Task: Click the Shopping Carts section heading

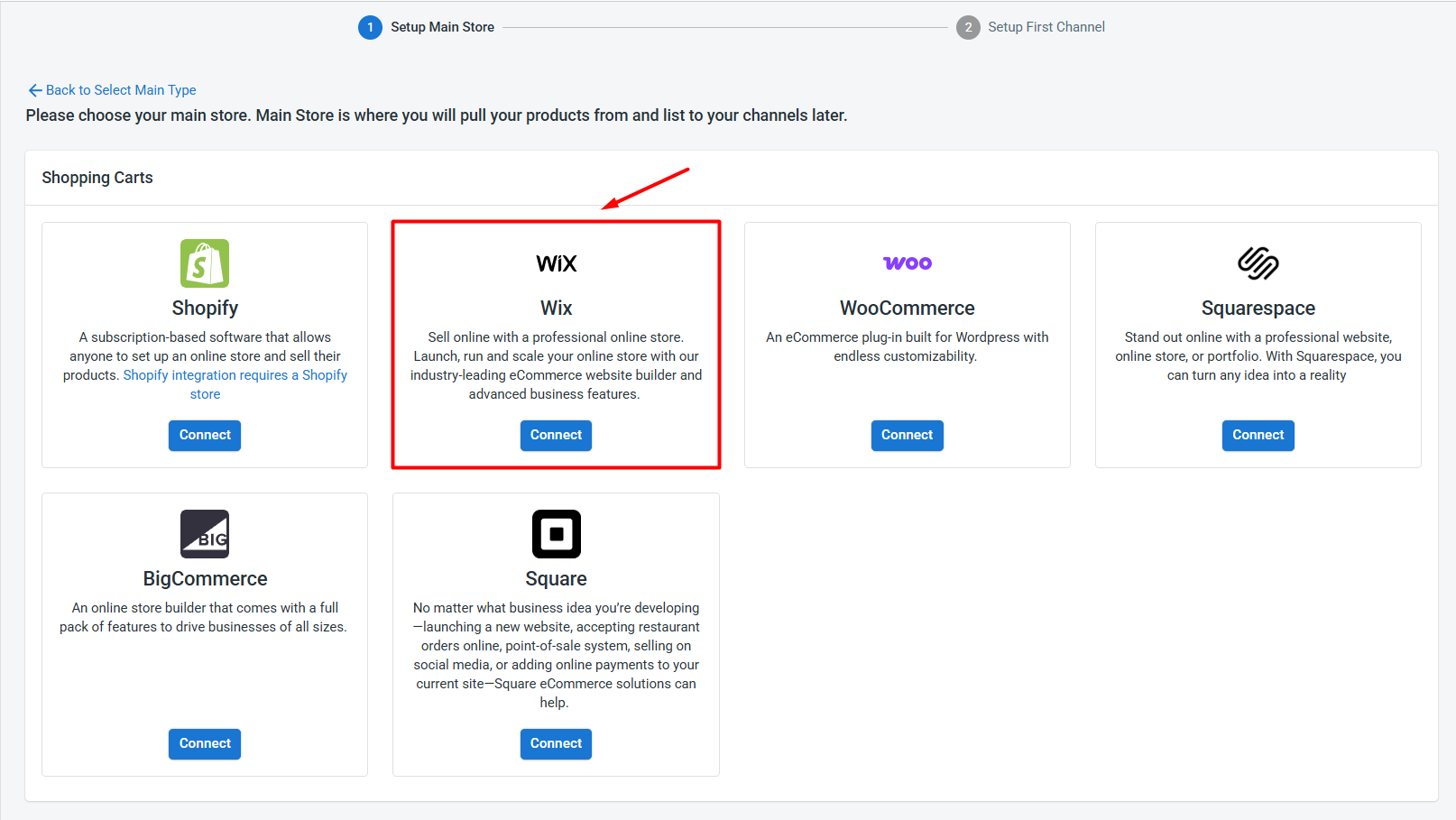Action: pyautogui.click(x=97, y=178)
